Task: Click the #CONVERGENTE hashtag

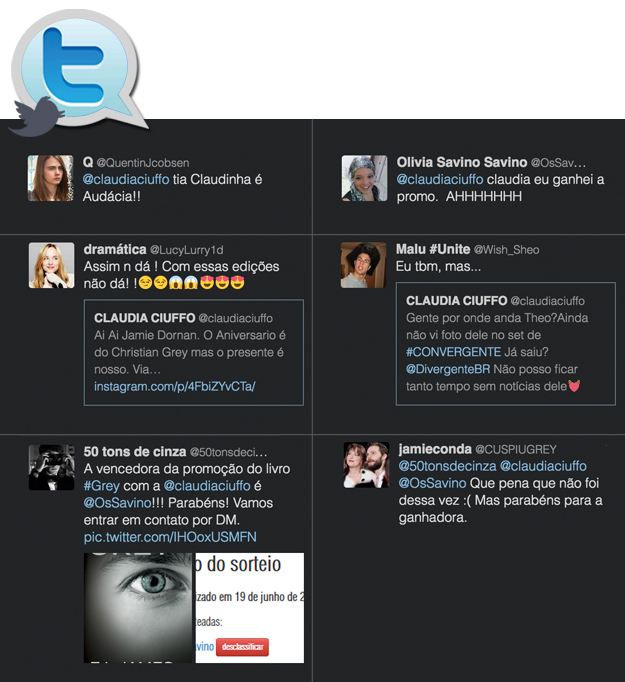Action: click(454, 352)
